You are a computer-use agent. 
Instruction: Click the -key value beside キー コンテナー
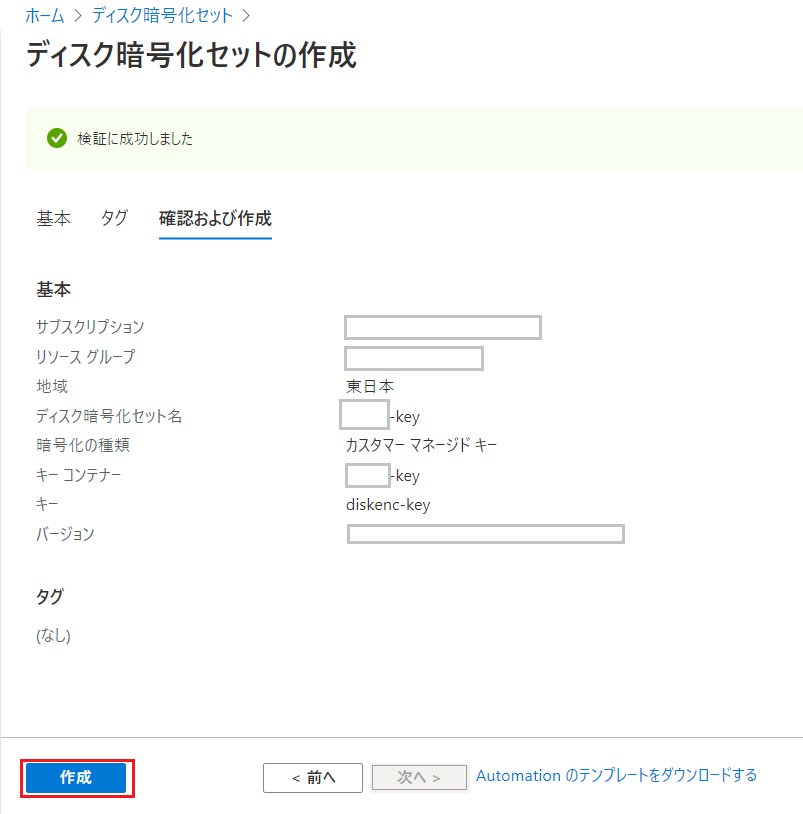coord(405,476)
